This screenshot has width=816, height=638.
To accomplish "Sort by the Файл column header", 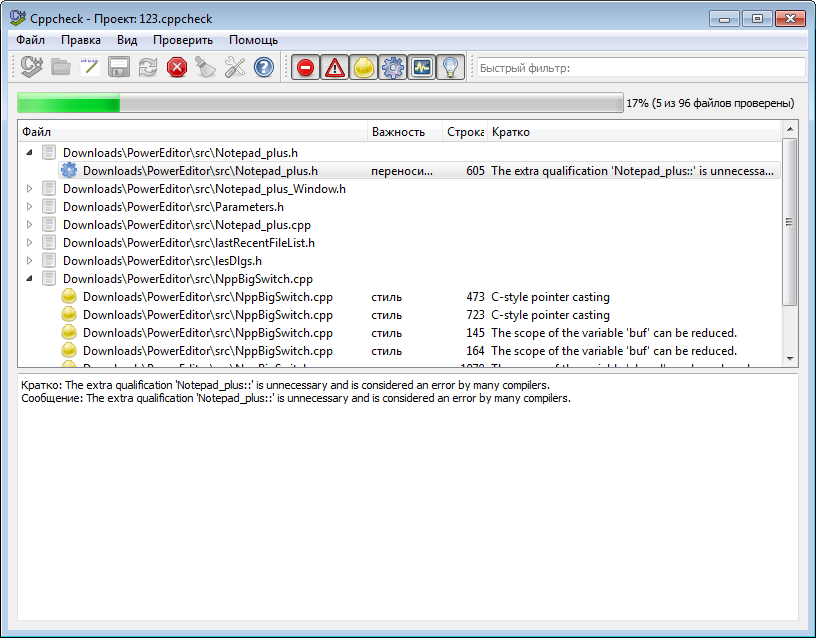I will (x=193, y=132).
